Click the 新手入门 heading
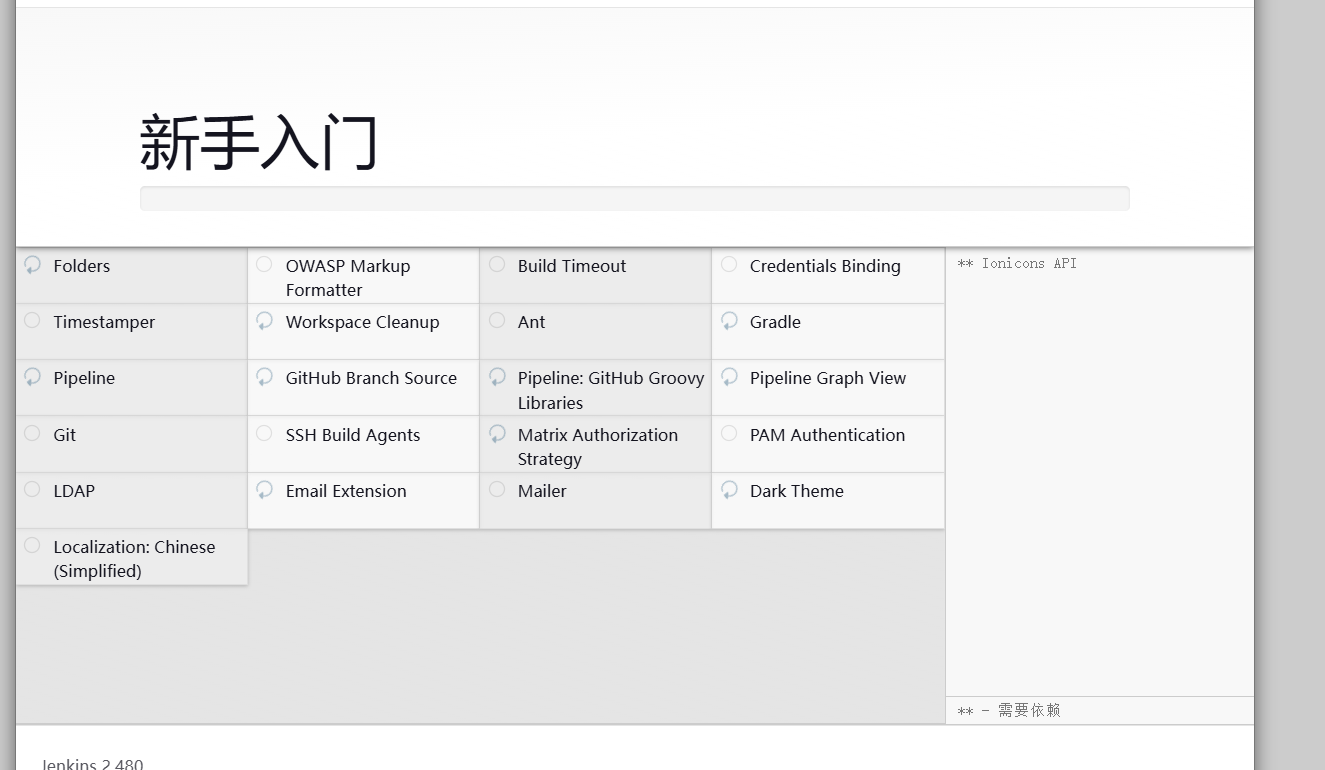Viewport: 1325px width, 770px height. (259, 143)
